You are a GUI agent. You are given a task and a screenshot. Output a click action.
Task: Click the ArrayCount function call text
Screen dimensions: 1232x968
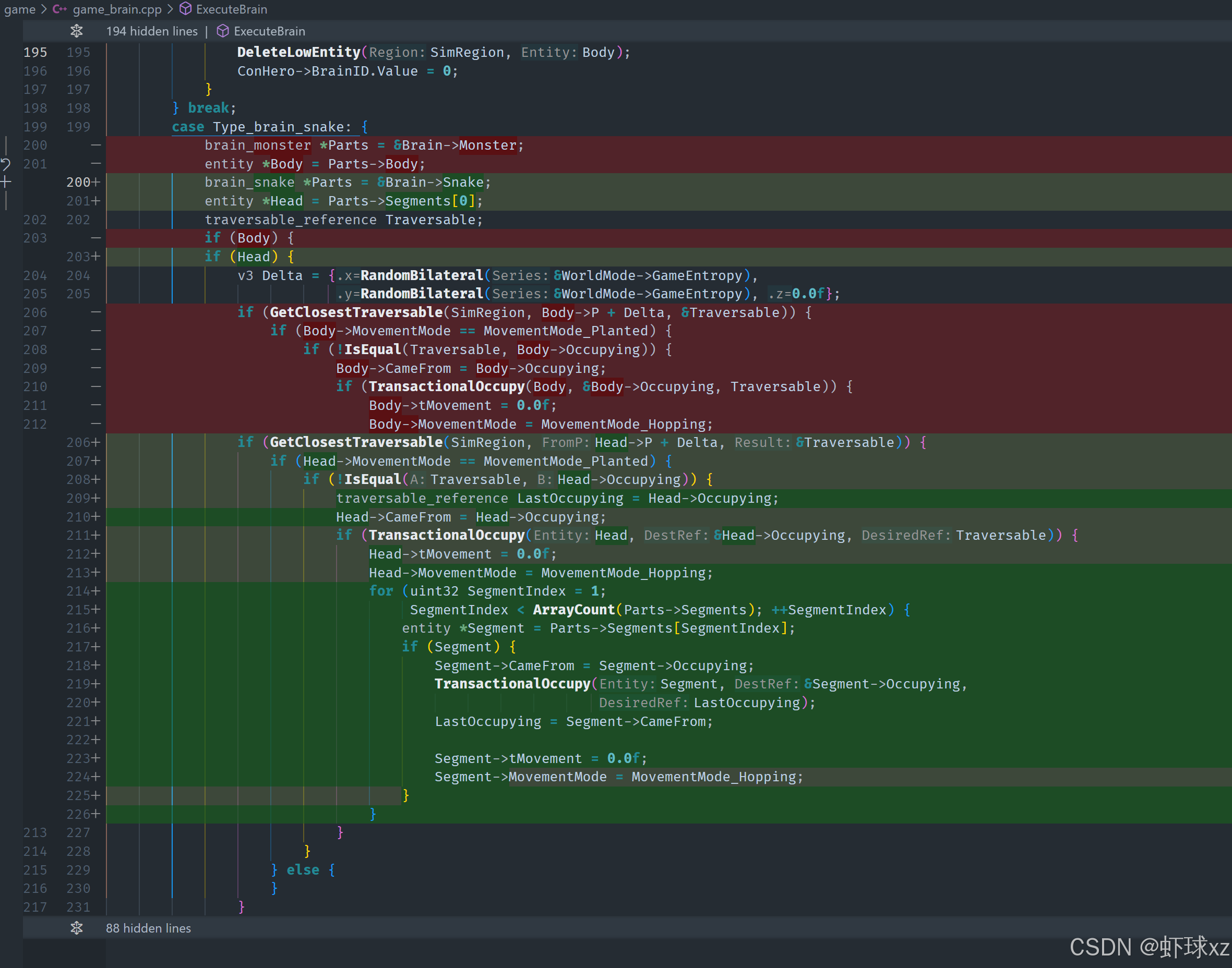point(573,610)
